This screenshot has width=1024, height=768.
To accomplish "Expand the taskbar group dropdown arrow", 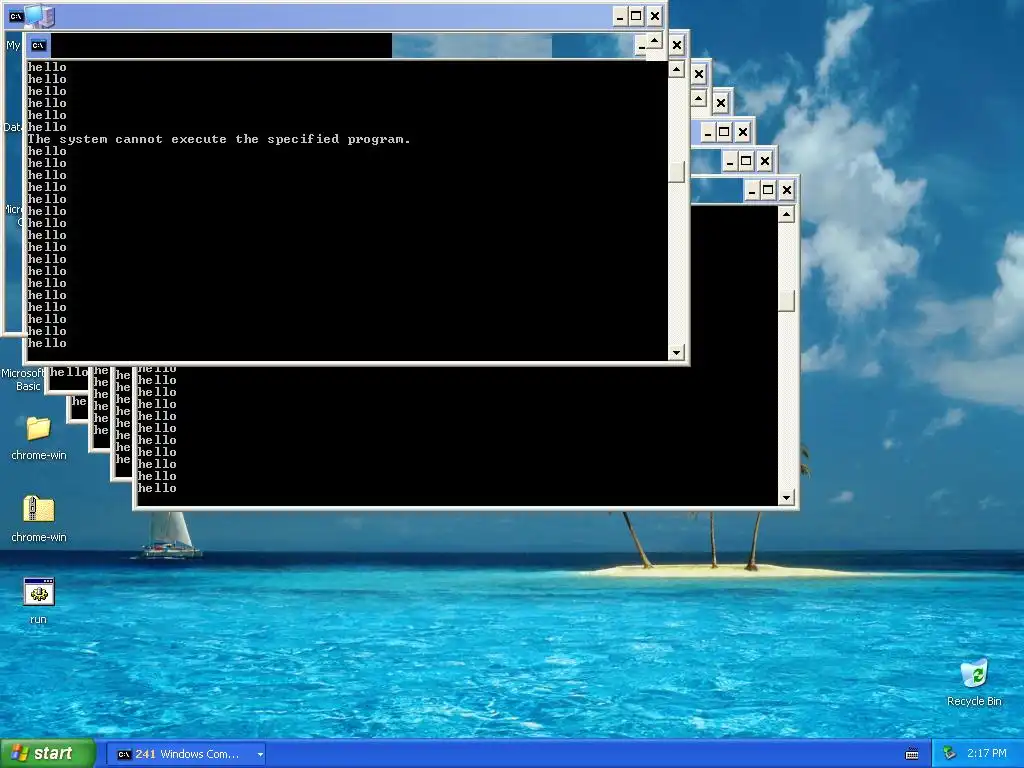I will coord(260,754).
